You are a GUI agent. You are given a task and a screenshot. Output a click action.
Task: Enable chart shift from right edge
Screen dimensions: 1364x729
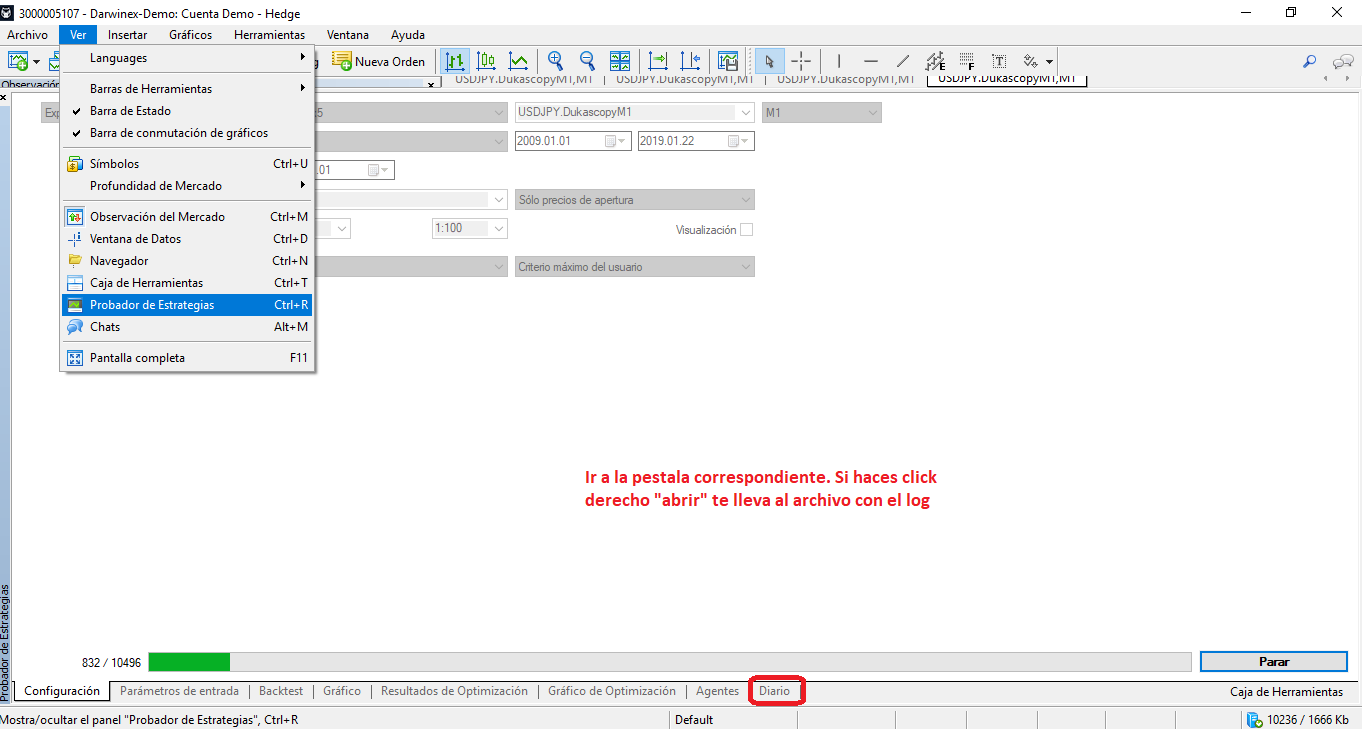point(690,61)
